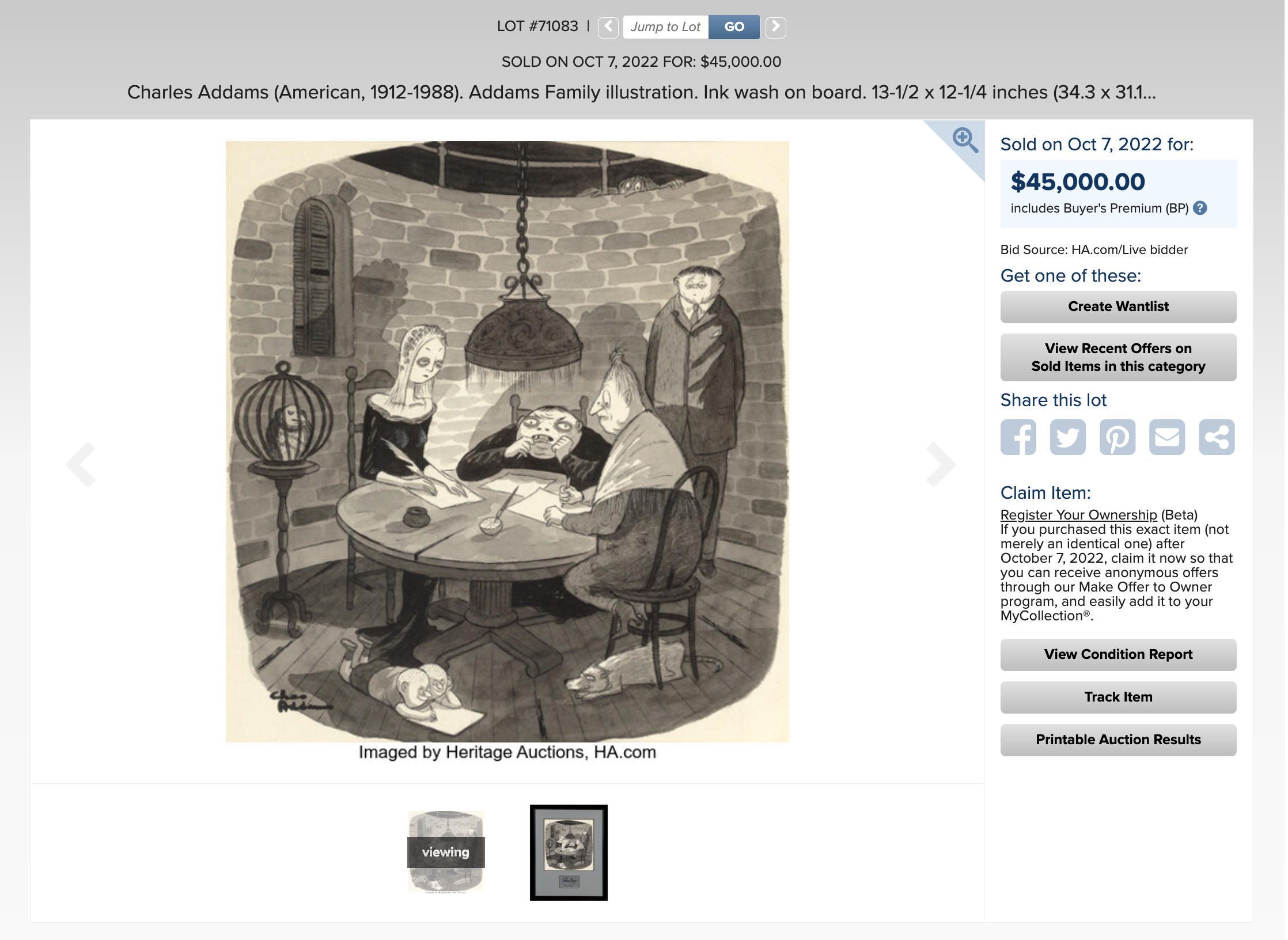The width and height of the screenshot is (1288, 940).
Task: Click the Jump to Lot input field
Action: (x=666, y=27)
